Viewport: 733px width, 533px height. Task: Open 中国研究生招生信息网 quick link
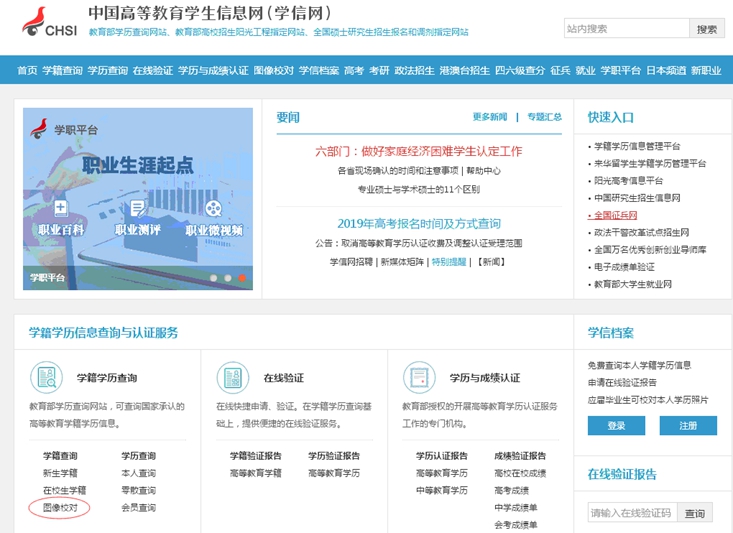(637, 198)
